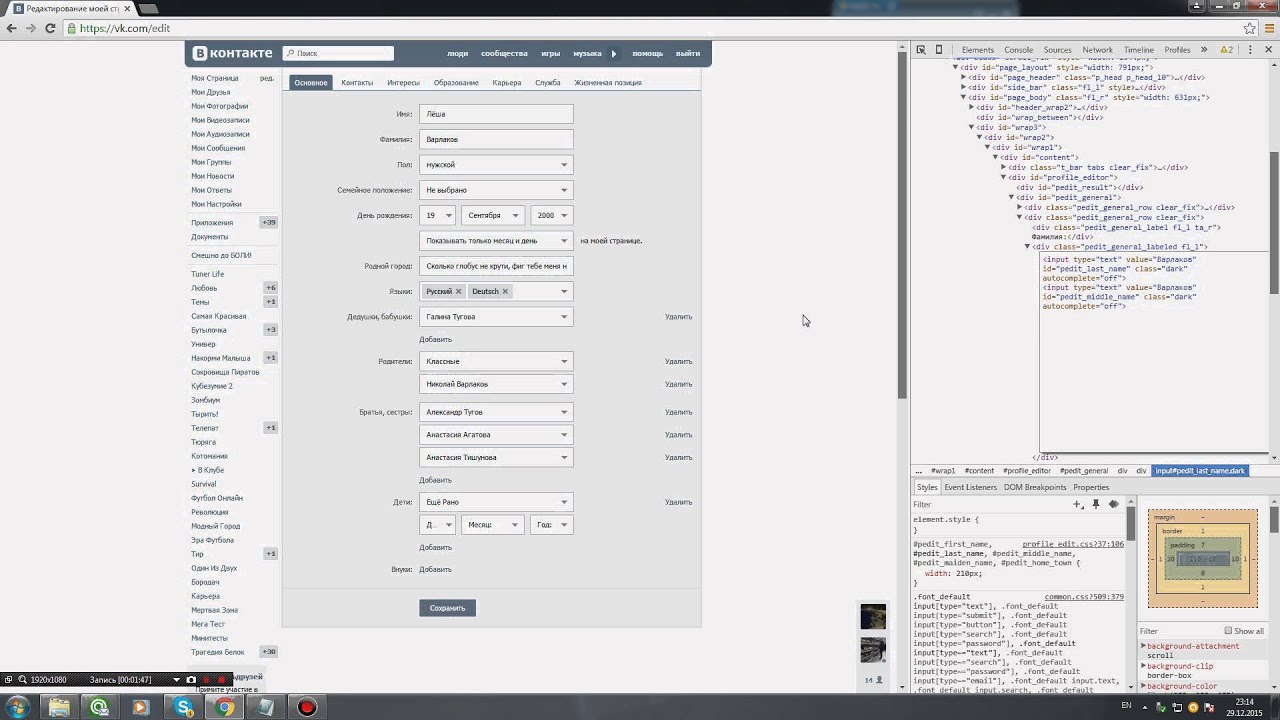Remove the Deutsch language tag
1280x720 pixels.
(x=505, y=291)
